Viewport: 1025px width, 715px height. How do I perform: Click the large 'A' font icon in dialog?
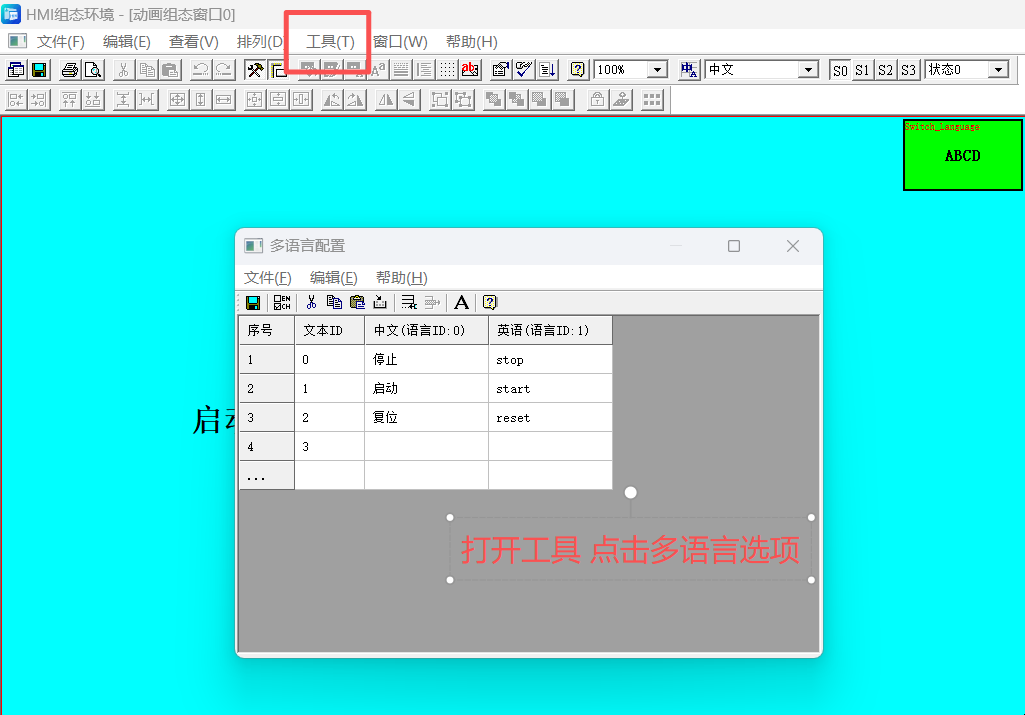coord(461,302)
